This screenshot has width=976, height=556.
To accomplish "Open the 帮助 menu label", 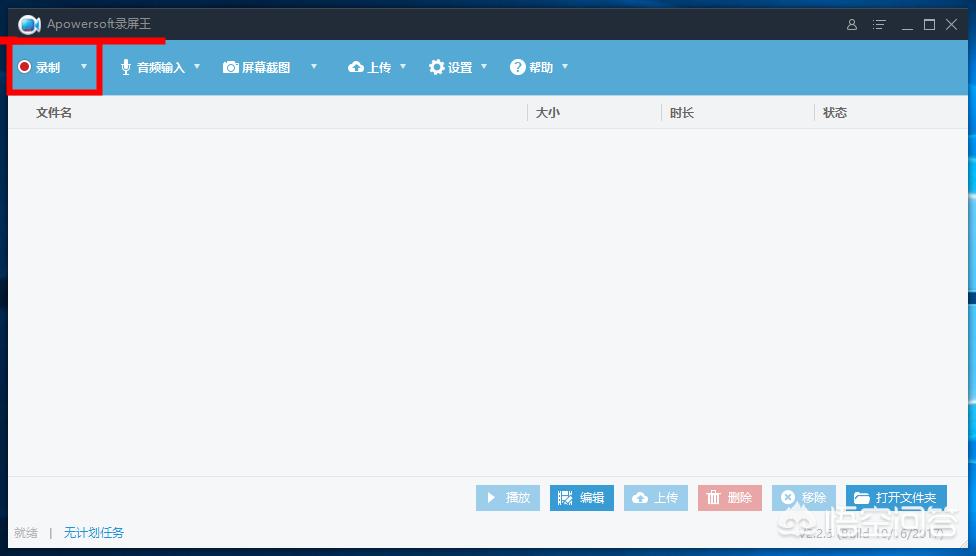I will tap(542, 67).
